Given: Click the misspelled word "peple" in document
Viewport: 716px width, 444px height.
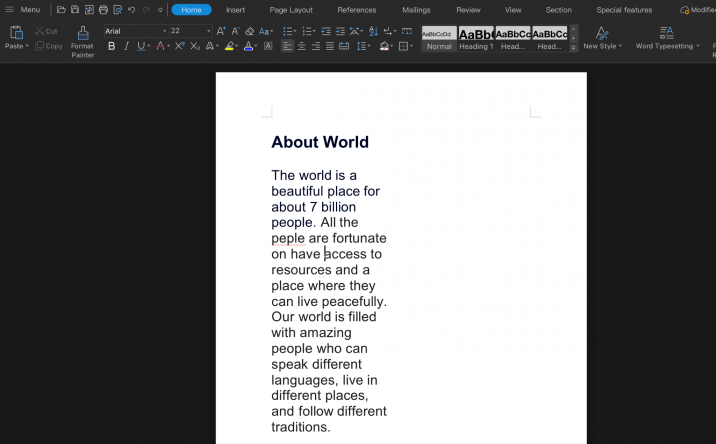Looking at the screenshot, I should coord(288,238).
